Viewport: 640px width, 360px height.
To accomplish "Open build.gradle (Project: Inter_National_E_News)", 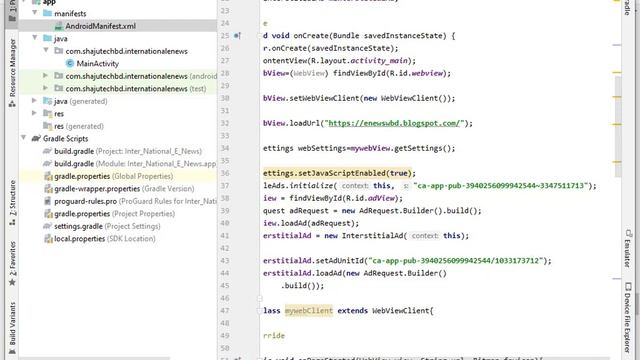I will click(x=128, y=151).
